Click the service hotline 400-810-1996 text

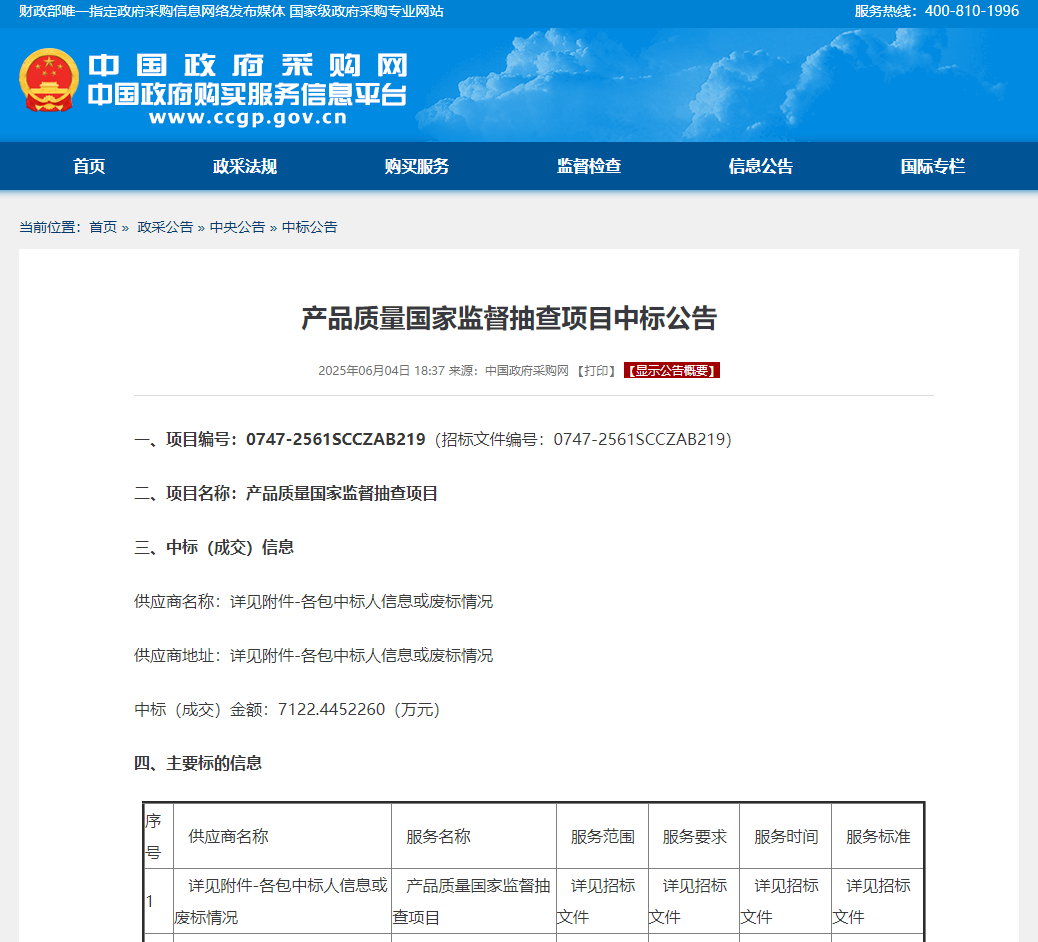click(972, 11)
